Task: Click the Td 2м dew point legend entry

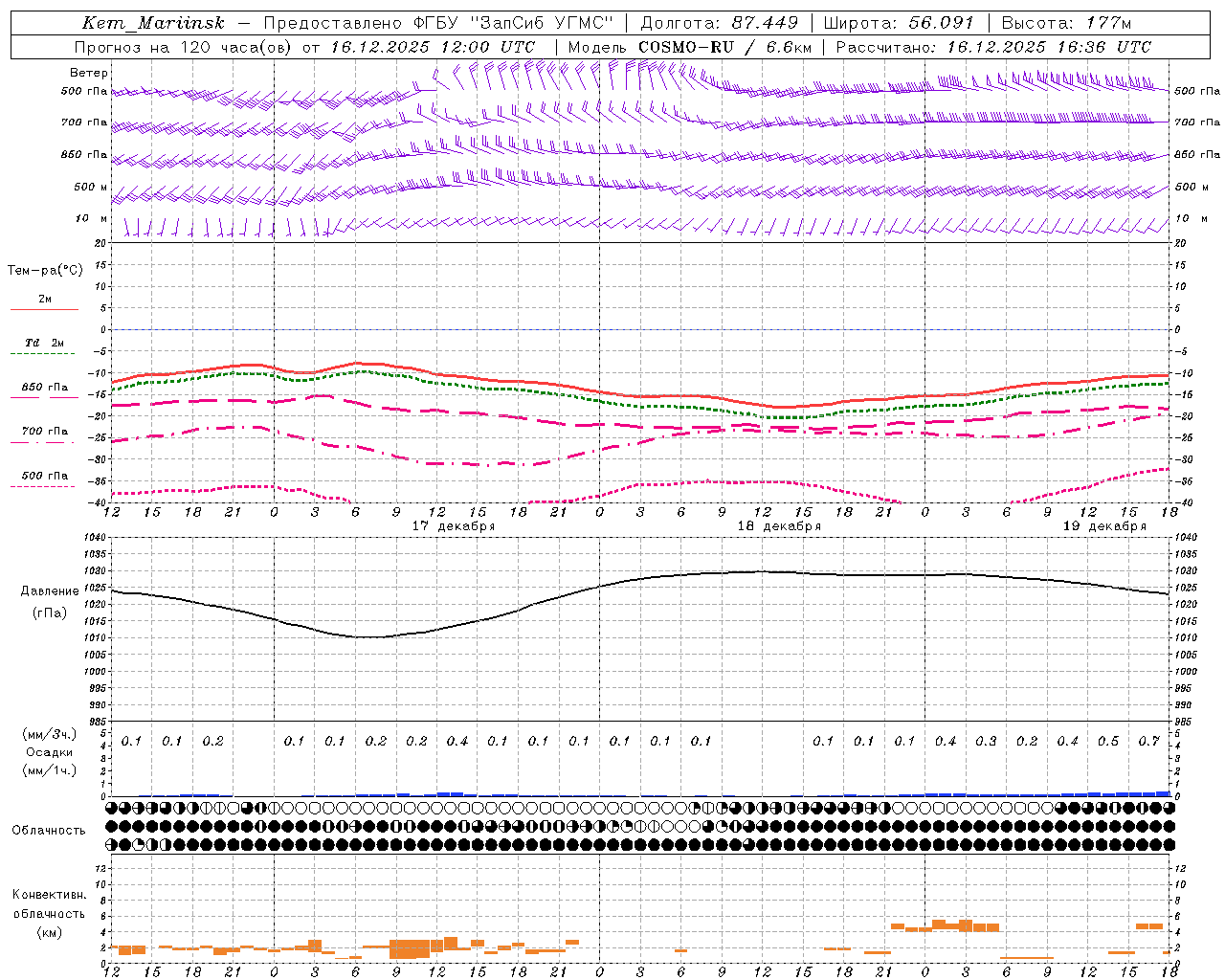Action: tap(45, 343)
